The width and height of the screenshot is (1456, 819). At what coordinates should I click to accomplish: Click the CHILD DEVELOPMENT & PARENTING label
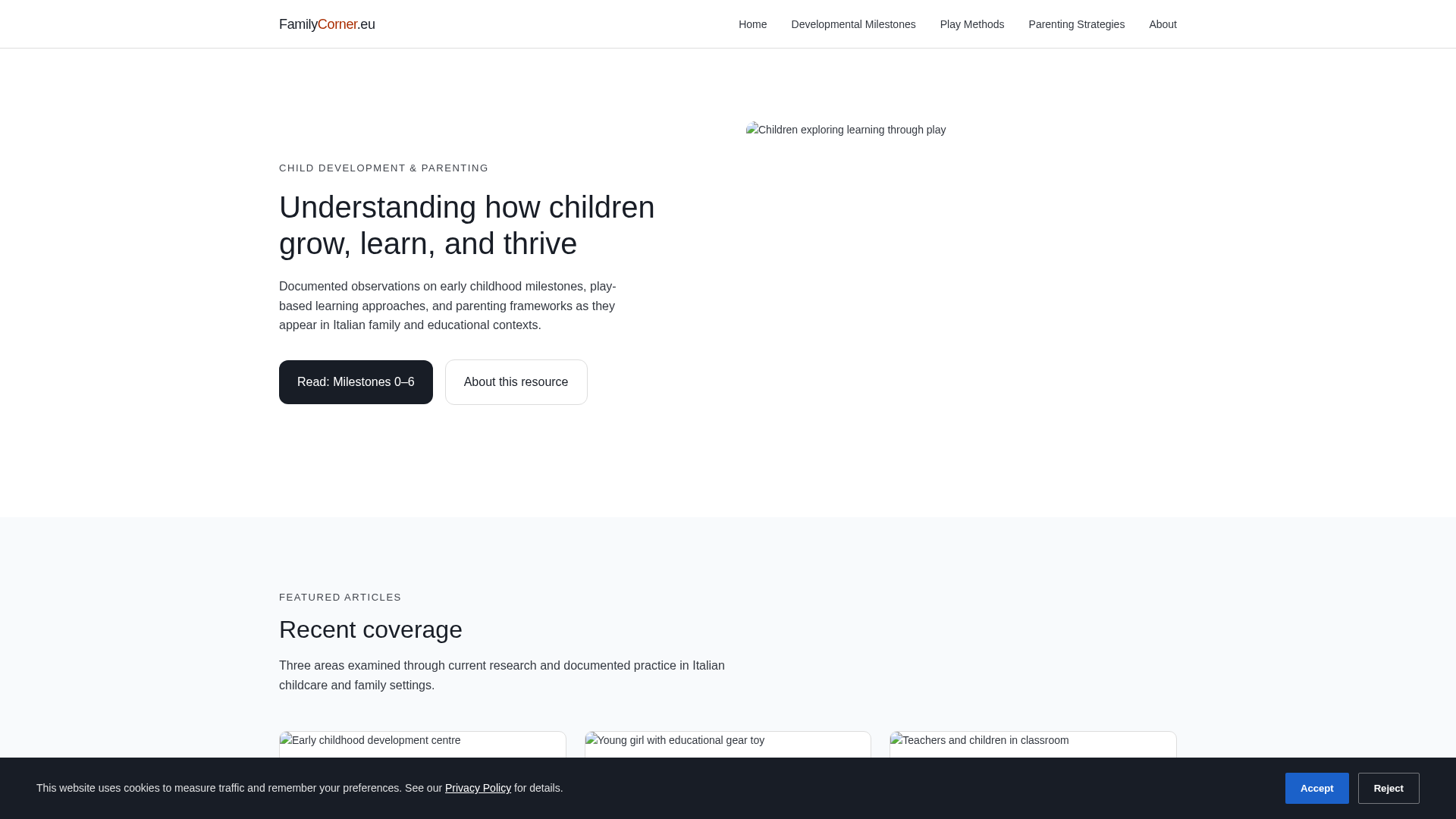(384, 168)
